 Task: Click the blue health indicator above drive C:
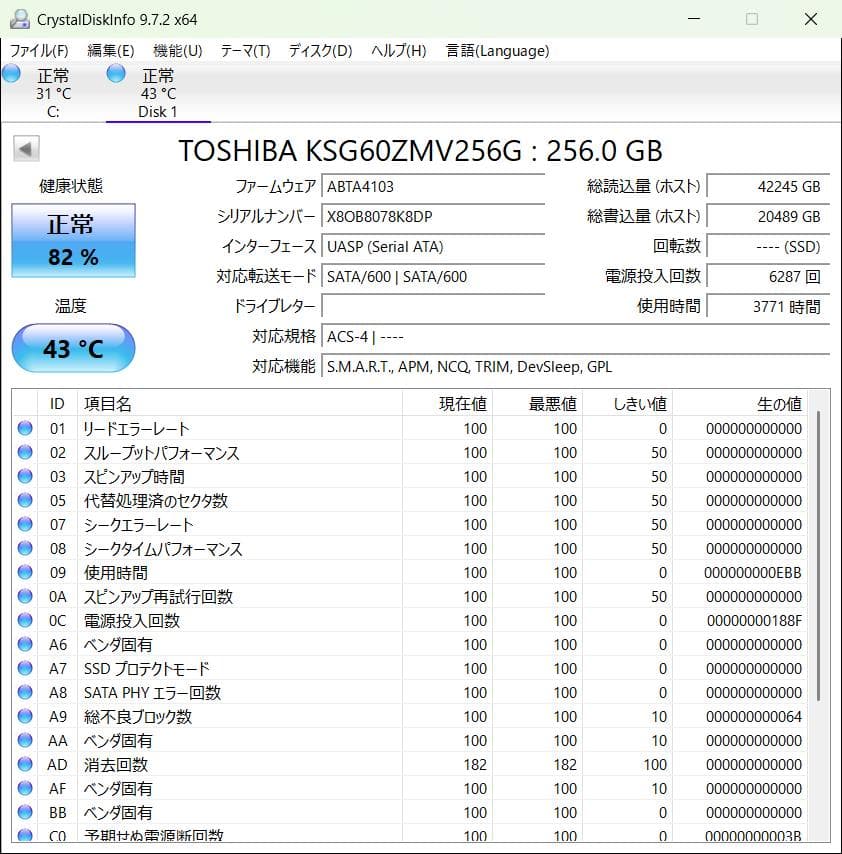click(x=12, y=73)
